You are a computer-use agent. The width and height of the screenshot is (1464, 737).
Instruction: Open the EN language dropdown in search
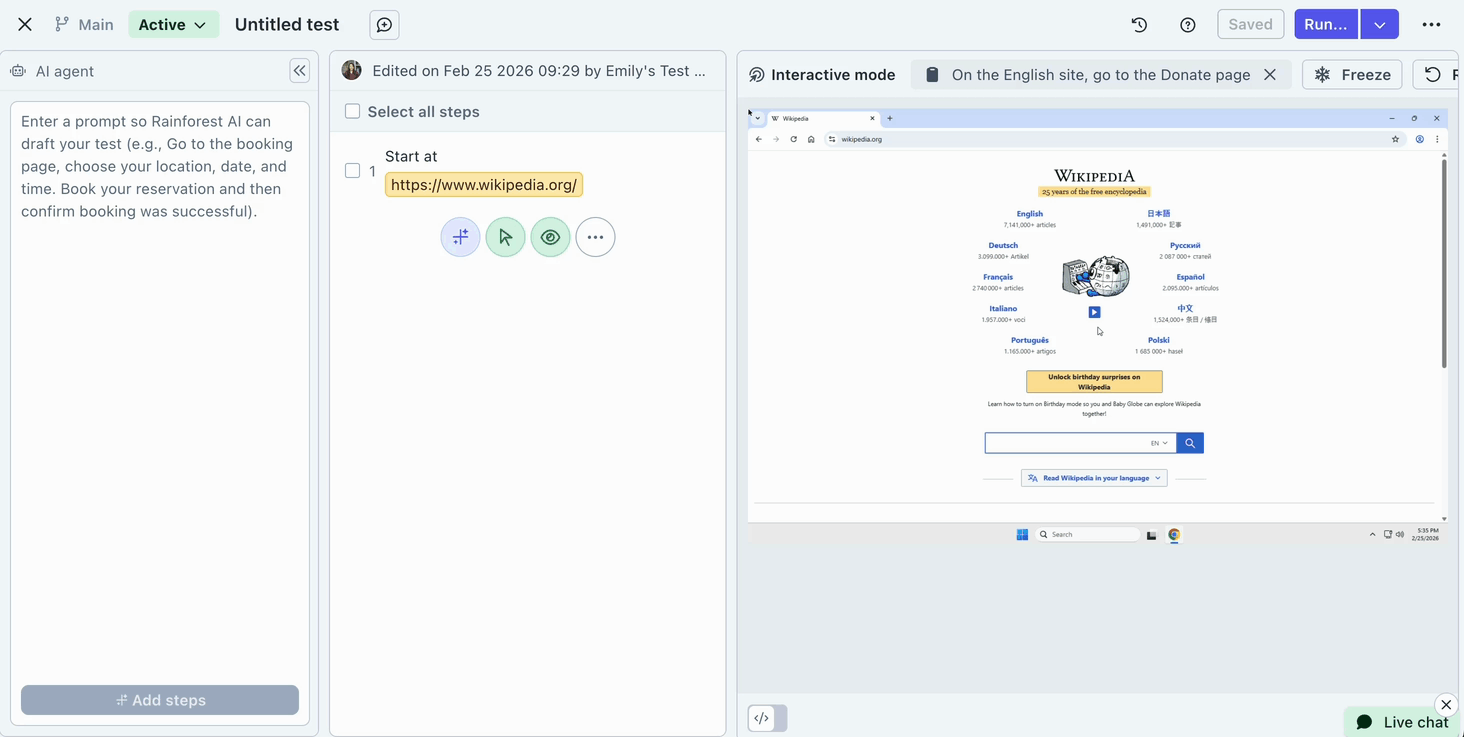point(1159,443)
